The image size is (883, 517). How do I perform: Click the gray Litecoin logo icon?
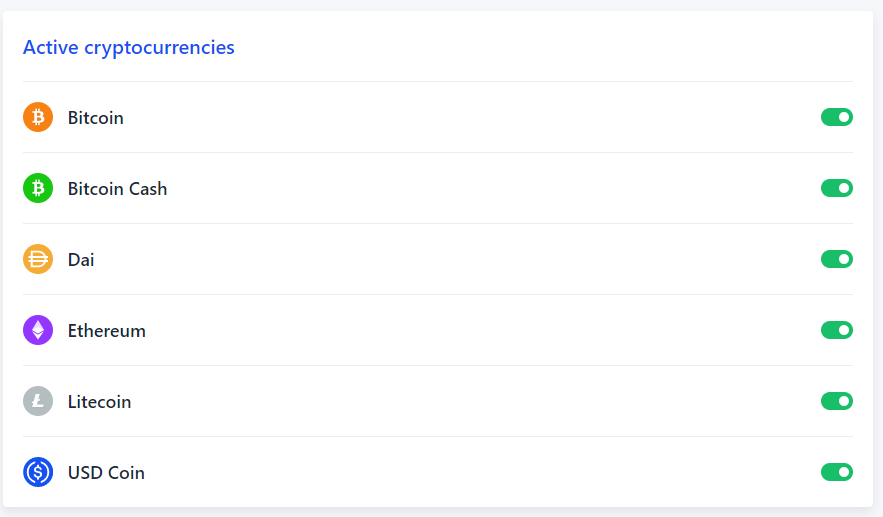pos(38,401)
